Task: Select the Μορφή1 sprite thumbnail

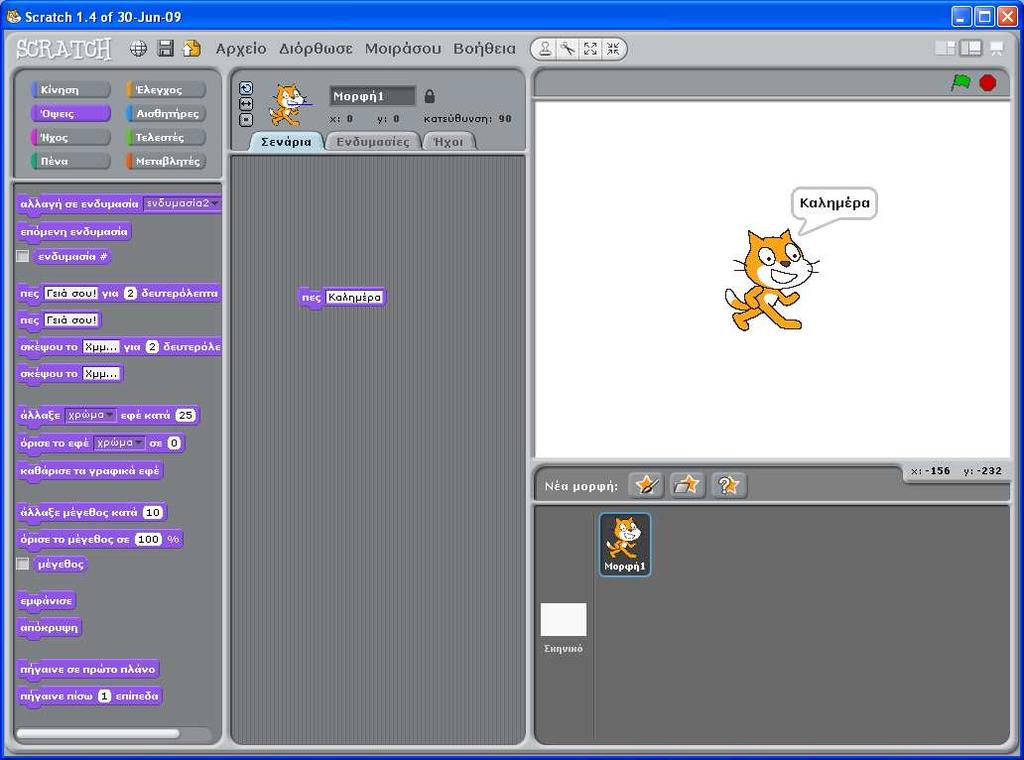Action: 625,544
